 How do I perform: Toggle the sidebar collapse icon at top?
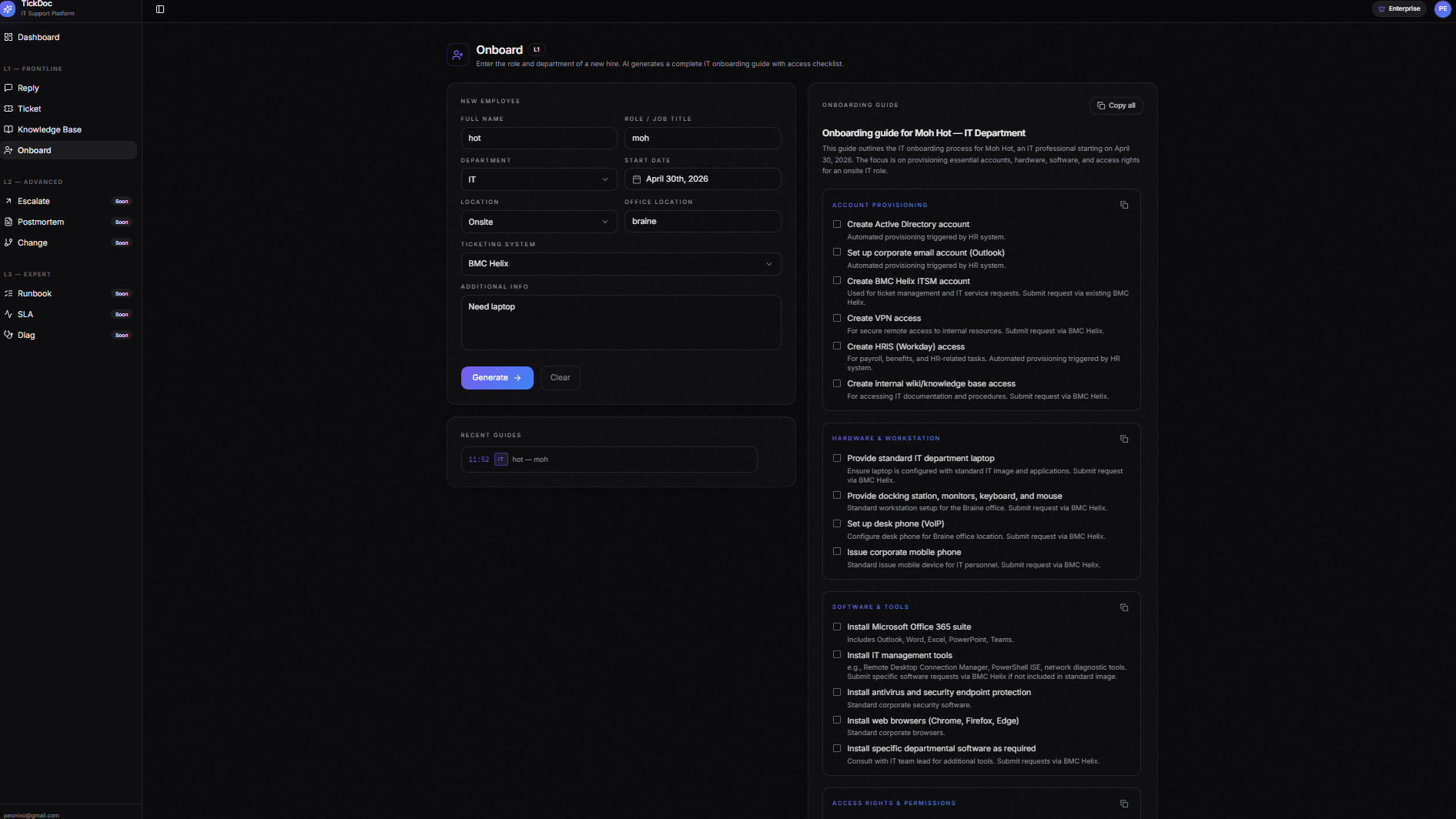[160, 9]
